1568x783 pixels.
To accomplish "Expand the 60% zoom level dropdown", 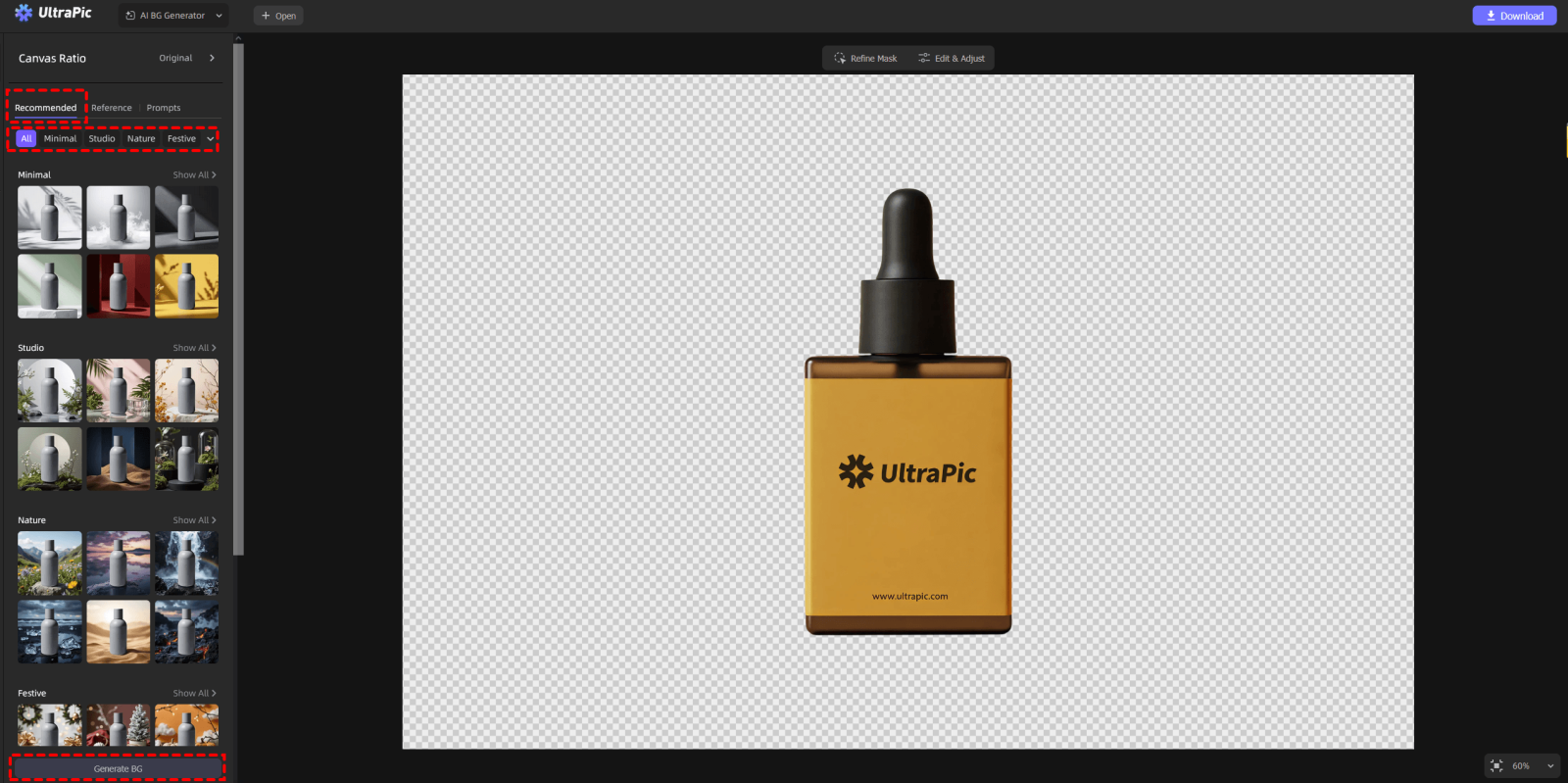I will tap(1550, 766).
